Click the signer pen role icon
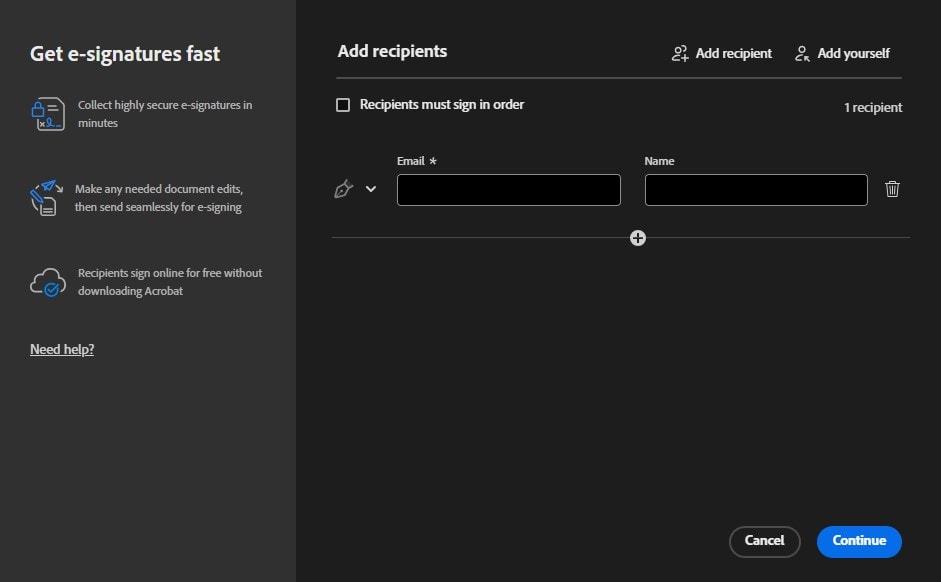The image size is (941, 582). pyautogui.click(x=343, y=189)
